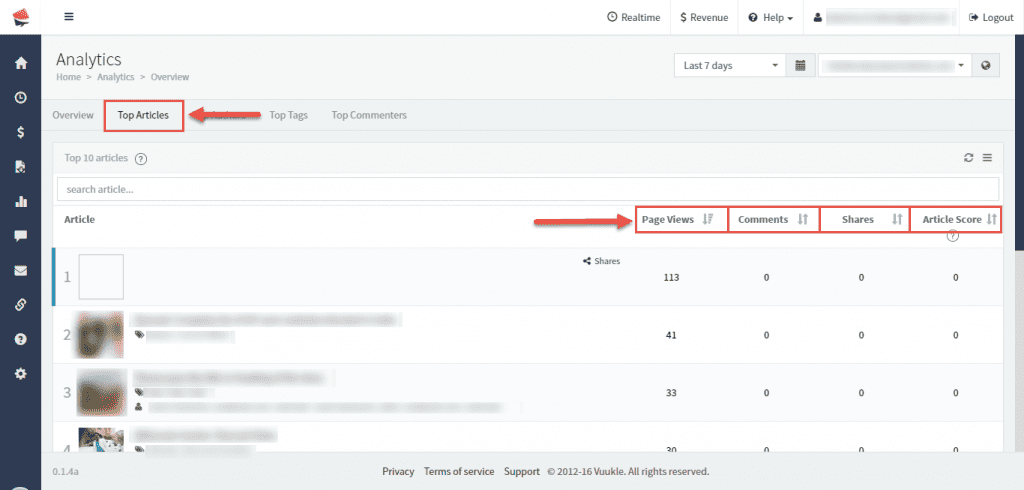Click the dollar sign sidebar icon
Image resolution: width=1024 pixels, height=490 pixels.
(20, 132)
